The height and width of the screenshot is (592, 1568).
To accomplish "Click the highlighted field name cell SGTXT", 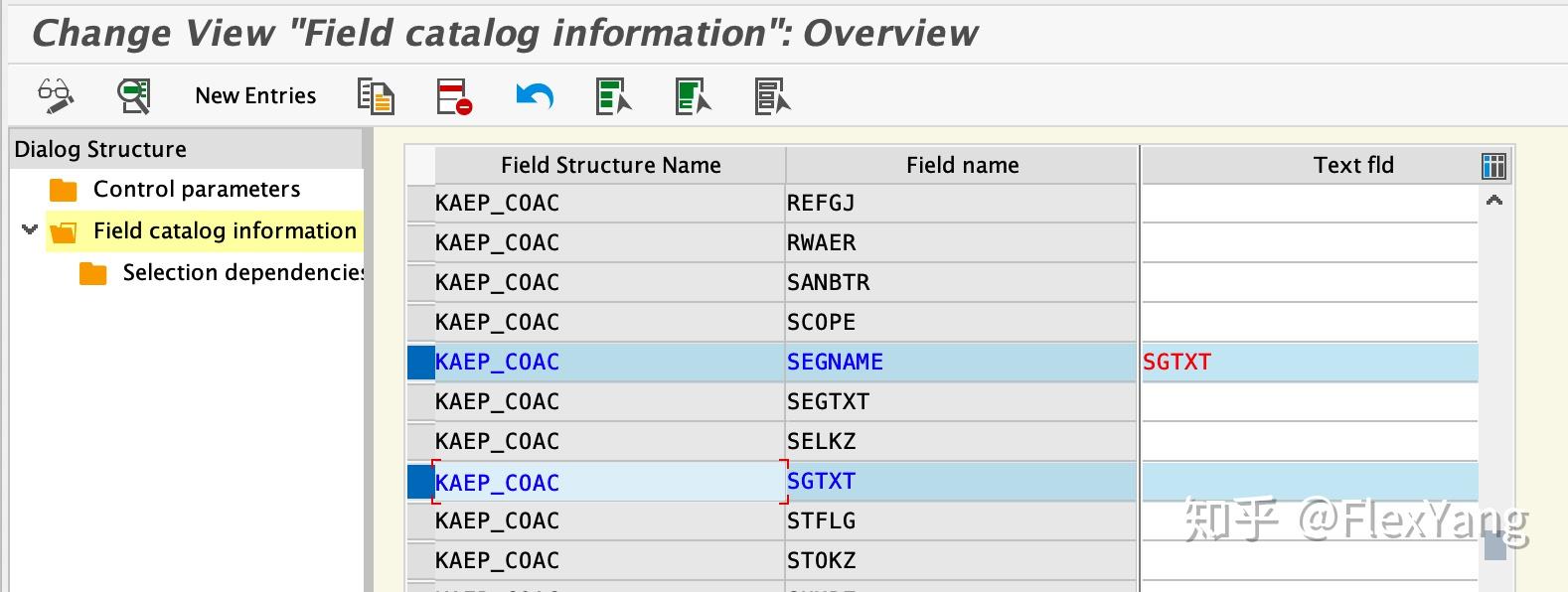I will click(x=961, y=482).
